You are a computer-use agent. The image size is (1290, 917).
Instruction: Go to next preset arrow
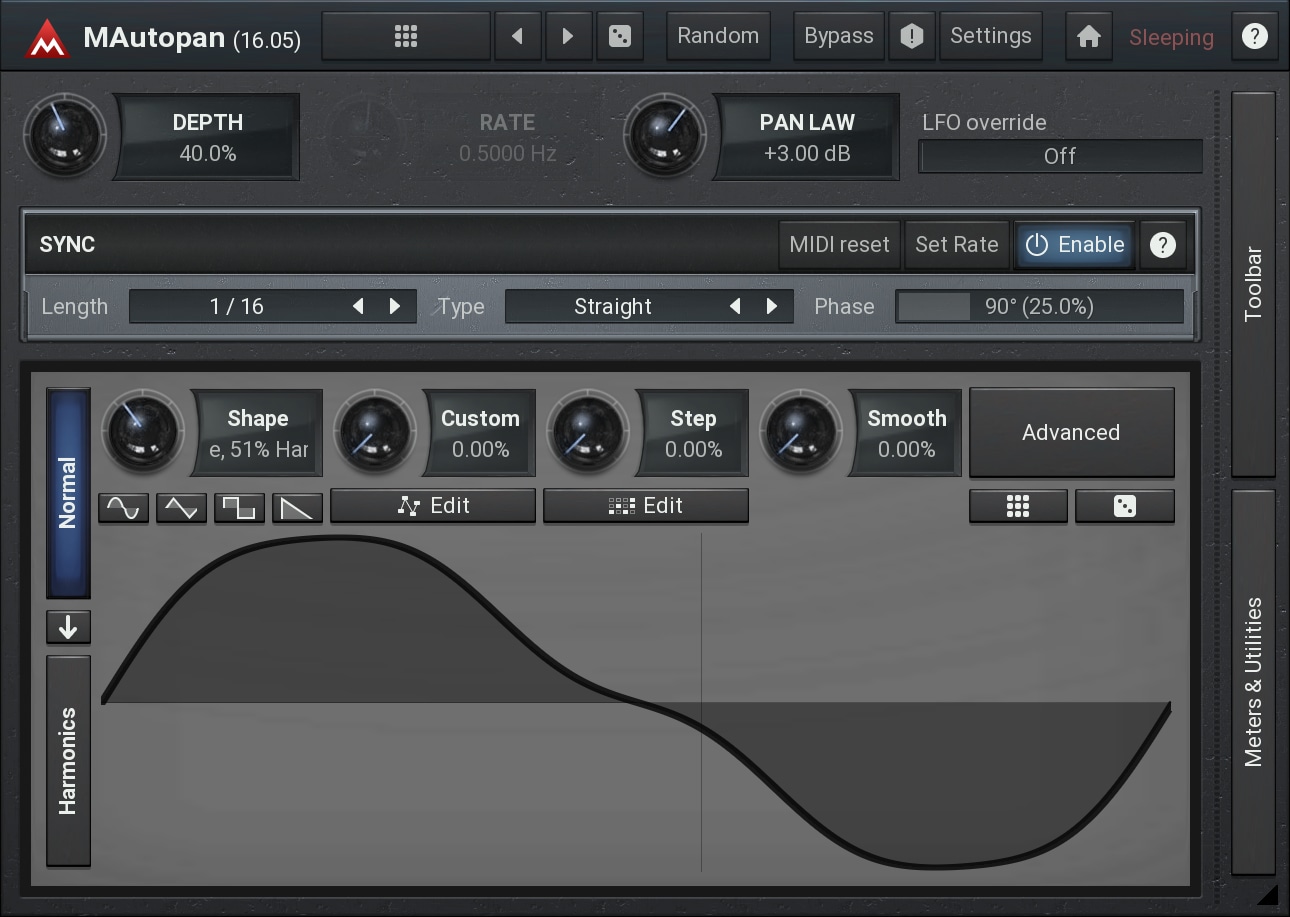pyautogui.click(x=568, y=37)
